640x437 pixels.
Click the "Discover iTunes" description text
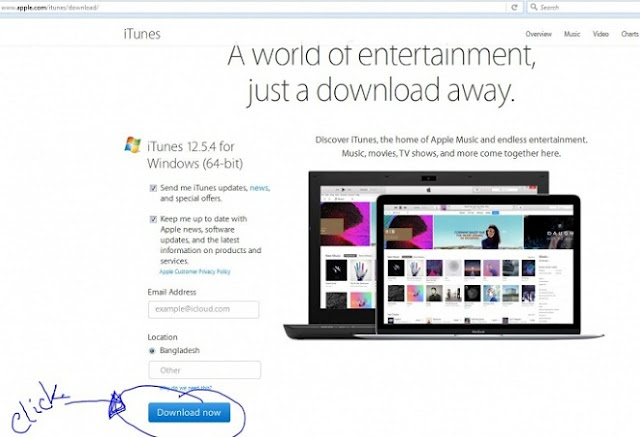point(451,146)
